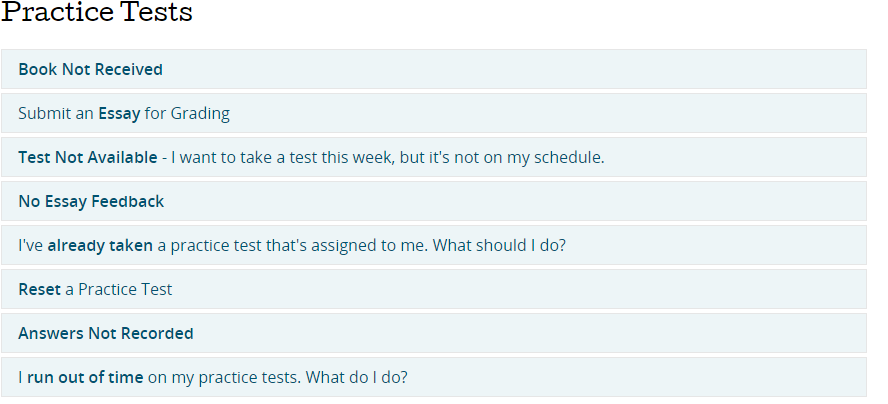Image resolution: width=888 pixels, height=404 pixels.
Task: Click "a Practice Test" text after Reset
Action: (119, 290)
